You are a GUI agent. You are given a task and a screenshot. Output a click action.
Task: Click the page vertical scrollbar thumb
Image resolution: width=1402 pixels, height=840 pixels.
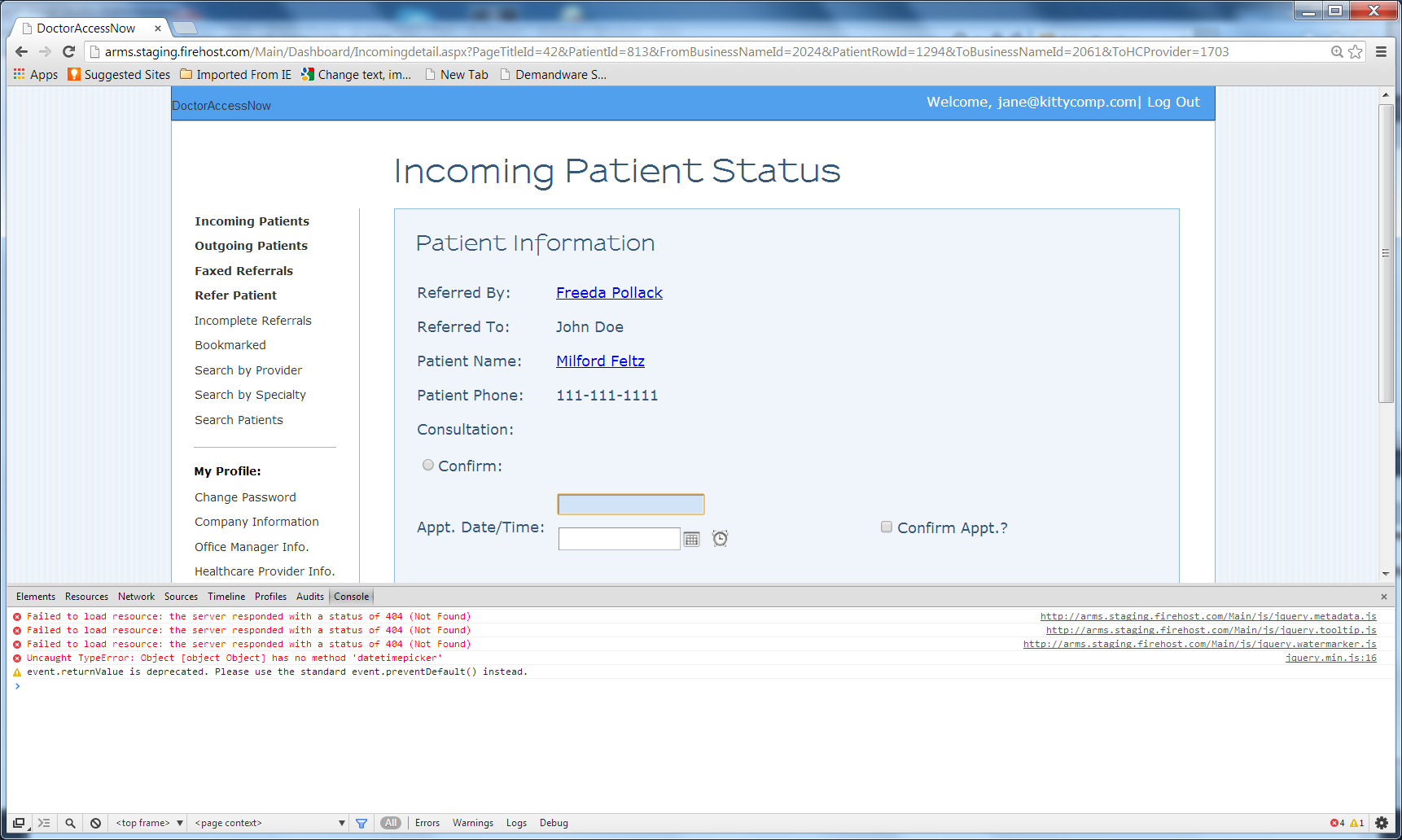point(1386,252)
